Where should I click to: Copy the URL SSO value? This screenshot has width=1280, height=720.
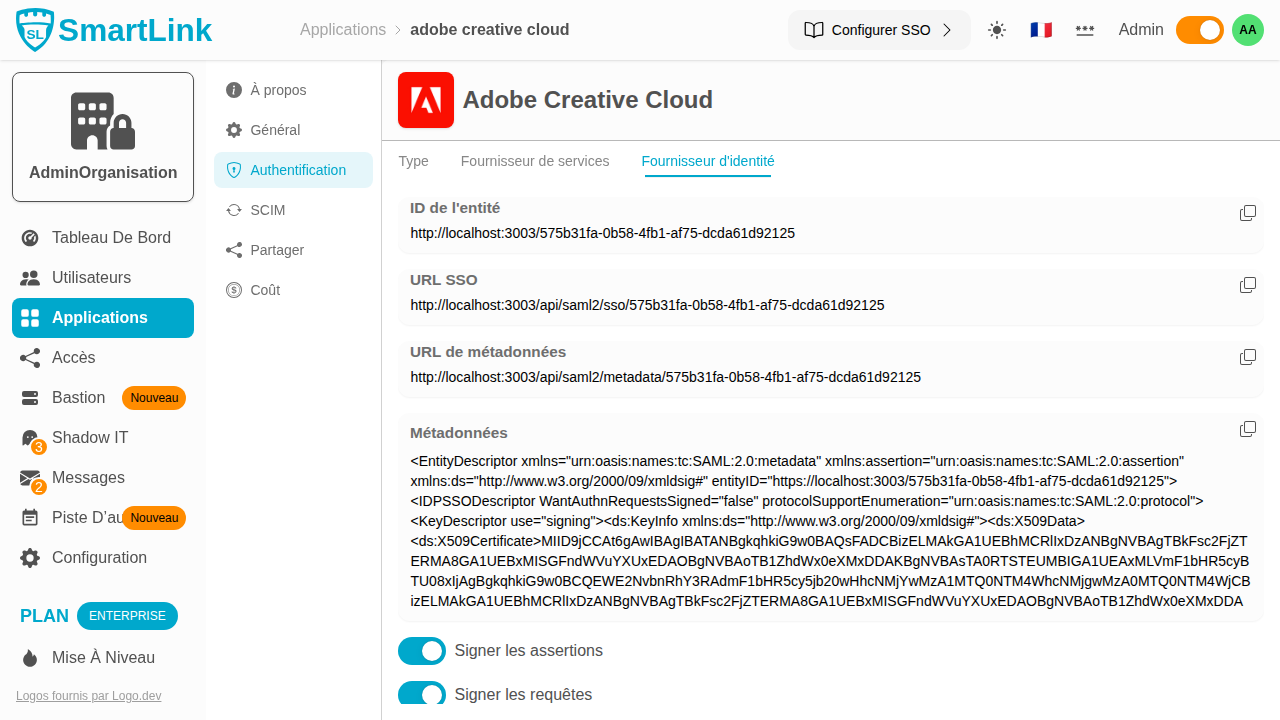point(1247,285)
